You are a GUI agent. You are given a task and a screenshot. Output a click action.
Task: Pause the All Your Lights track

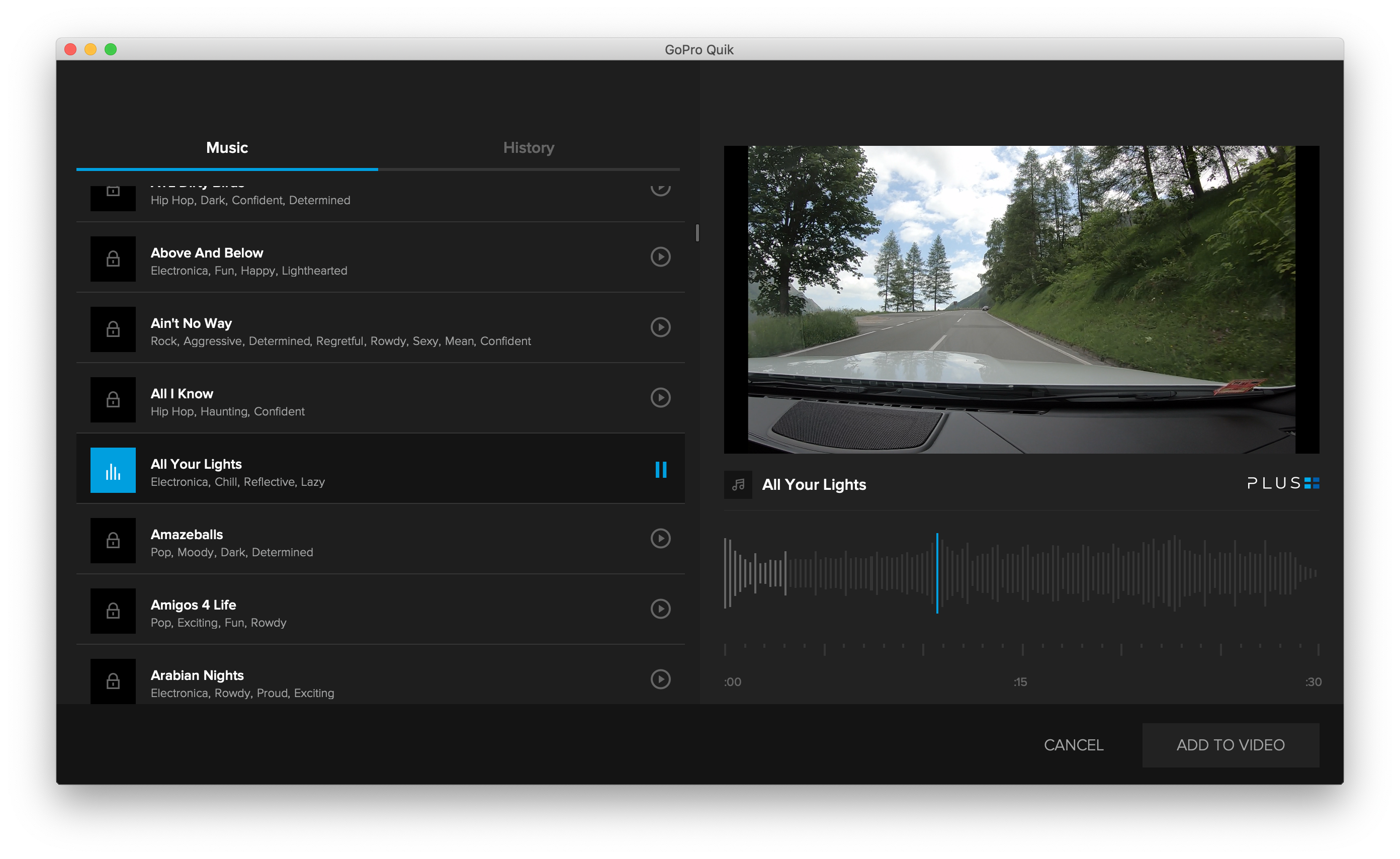pyautogui.click(x=660, y=470)
